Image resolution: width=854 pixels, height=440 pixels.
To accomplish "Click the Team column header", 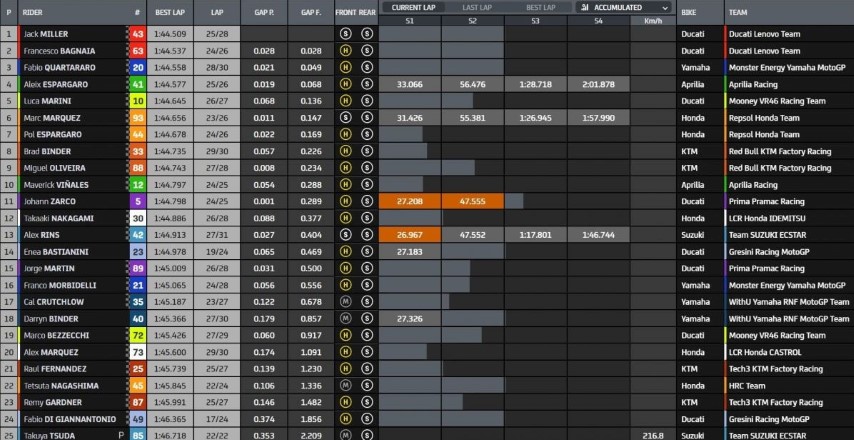I will 738,12.
